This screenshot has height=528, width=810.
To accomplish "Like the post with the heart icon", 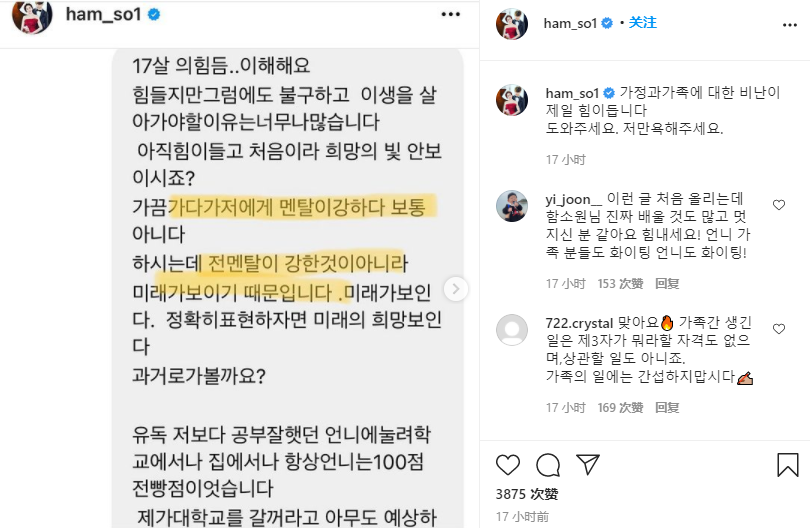I will [508, 464].
